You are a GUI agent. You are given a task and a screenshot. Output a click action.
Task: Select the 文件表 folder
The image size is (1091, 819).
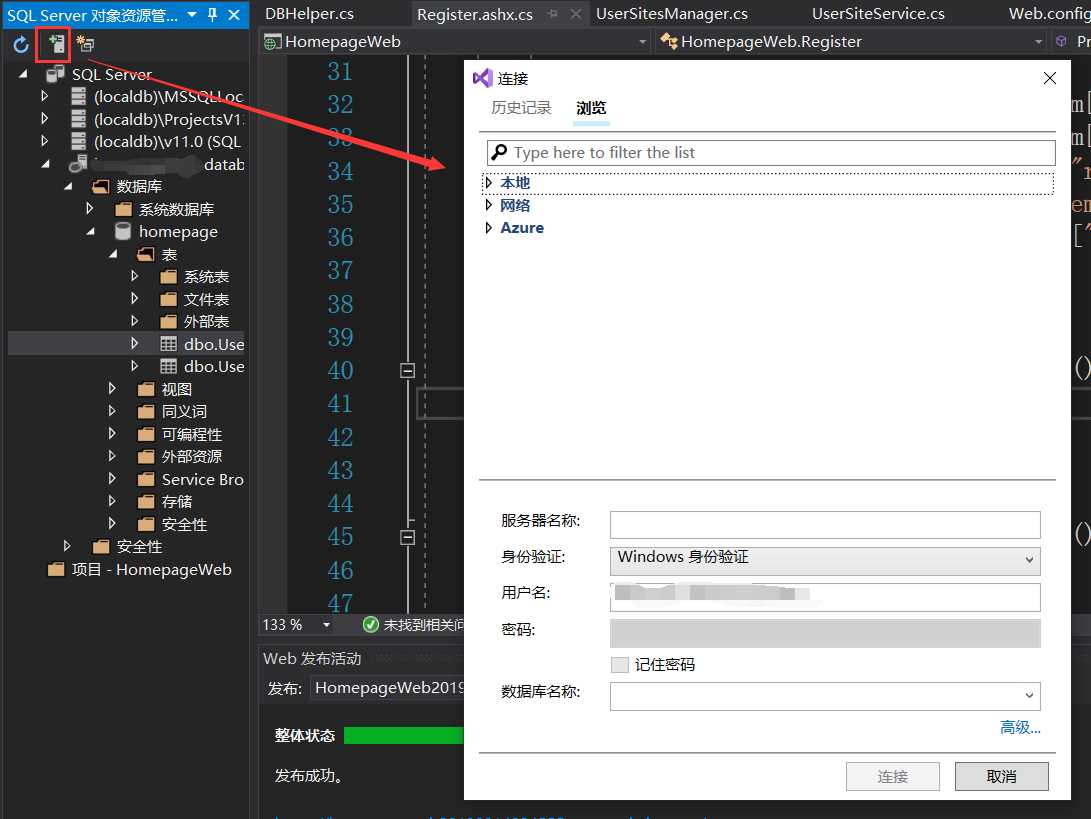[x=206, y=299]
